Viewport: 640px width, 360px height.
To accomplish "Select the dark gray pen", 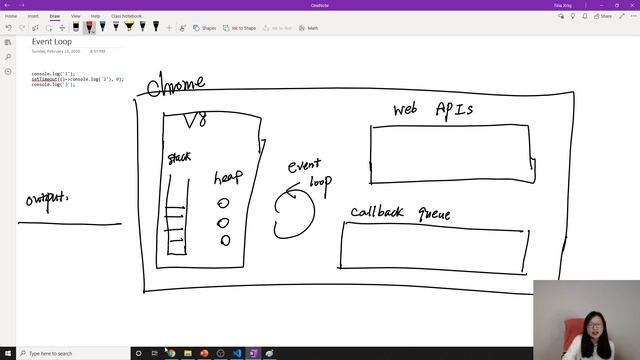I will (x=142, y=27).
